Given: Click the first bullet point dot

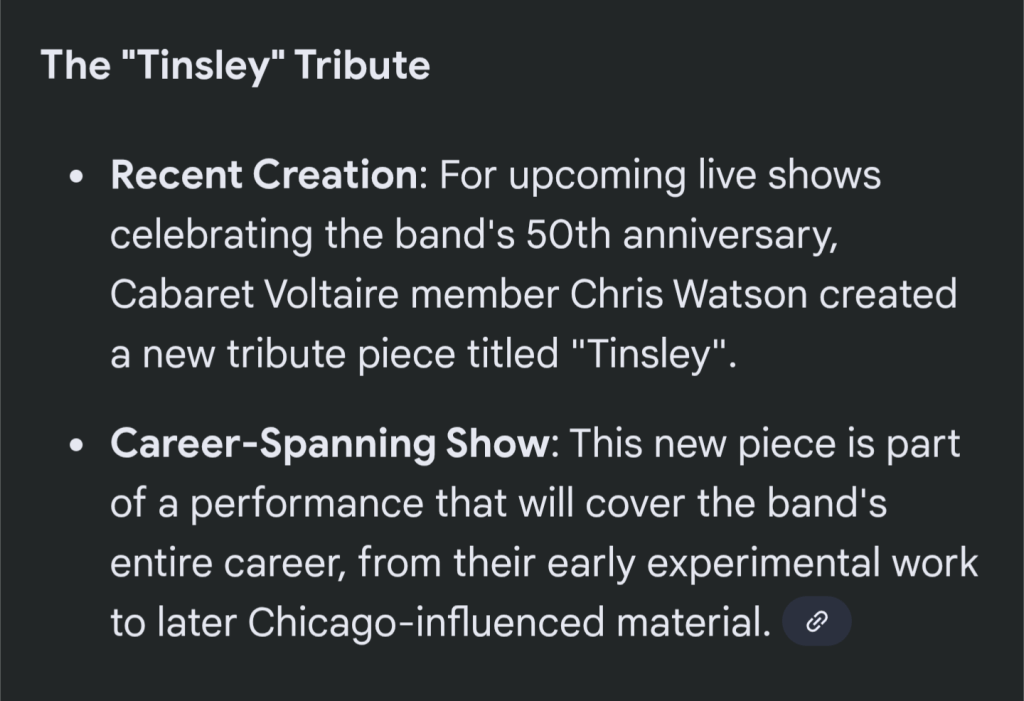Looking at the screenshot, I should pyautogui.click(x=76, y=178).
